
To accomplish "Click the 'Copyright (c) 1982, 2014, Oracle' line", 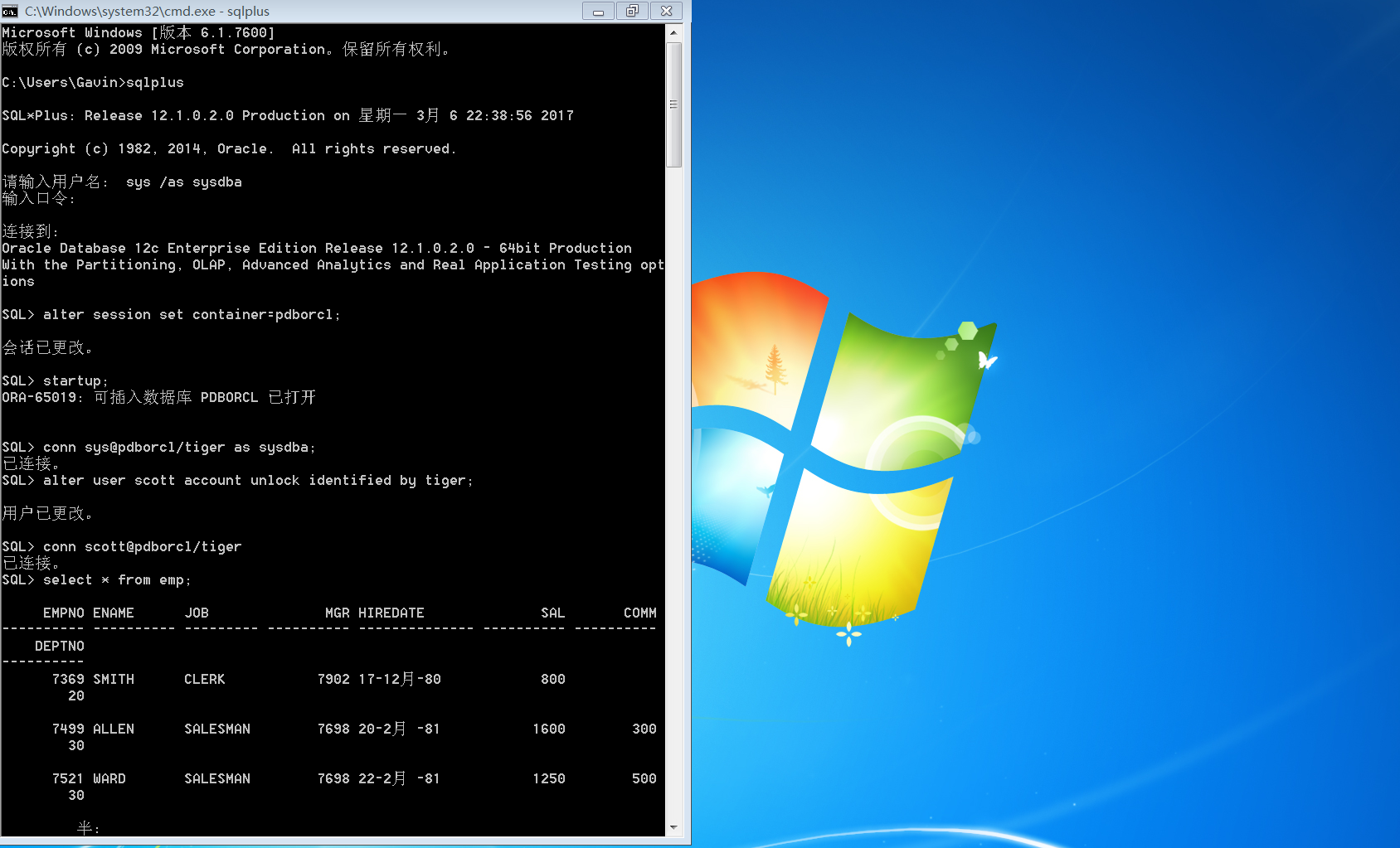I will point(229,148).
